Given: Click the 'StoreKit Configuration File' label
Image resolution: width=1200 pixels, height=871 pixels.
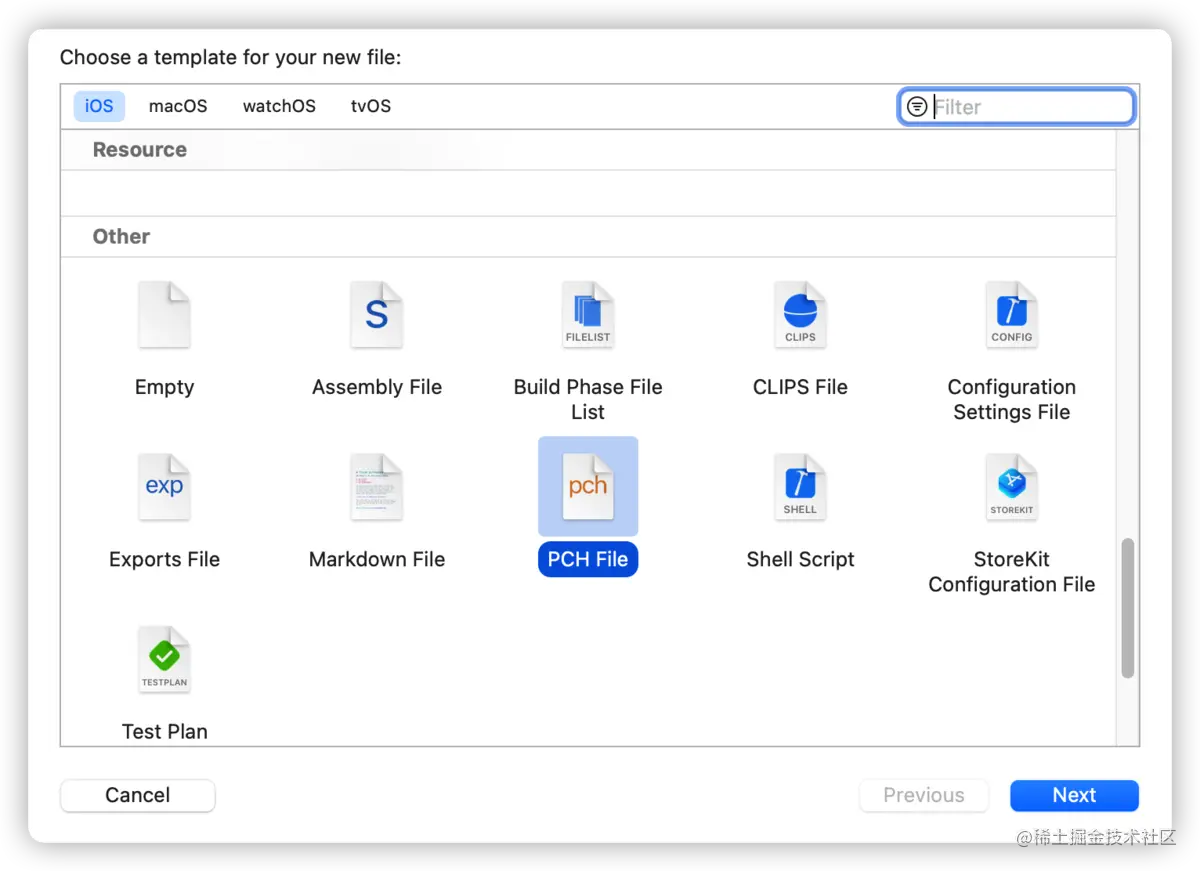Looking at the screenshot, I should 1012,572.
